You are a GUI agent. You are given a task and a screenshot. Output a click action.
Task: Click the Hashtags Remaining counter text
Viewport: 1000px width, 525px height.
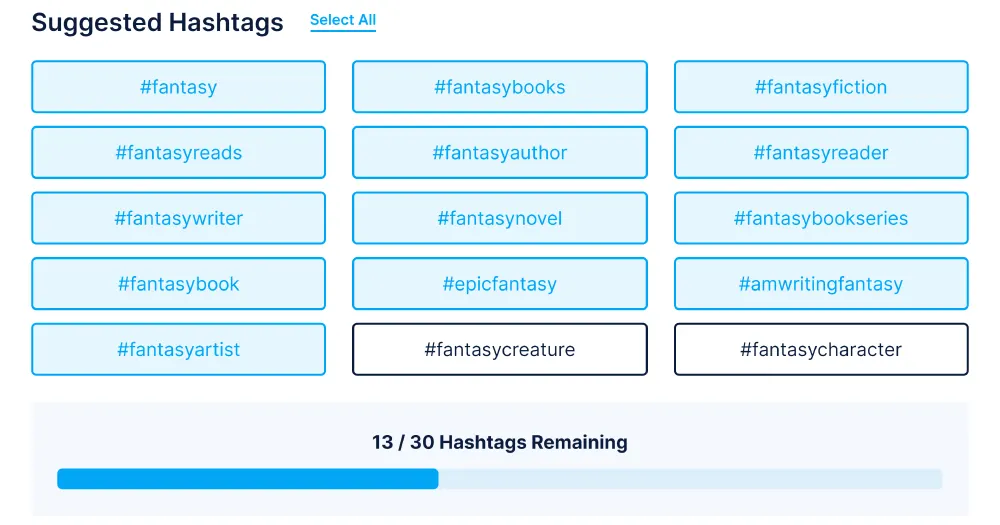(x=500, y=442)
